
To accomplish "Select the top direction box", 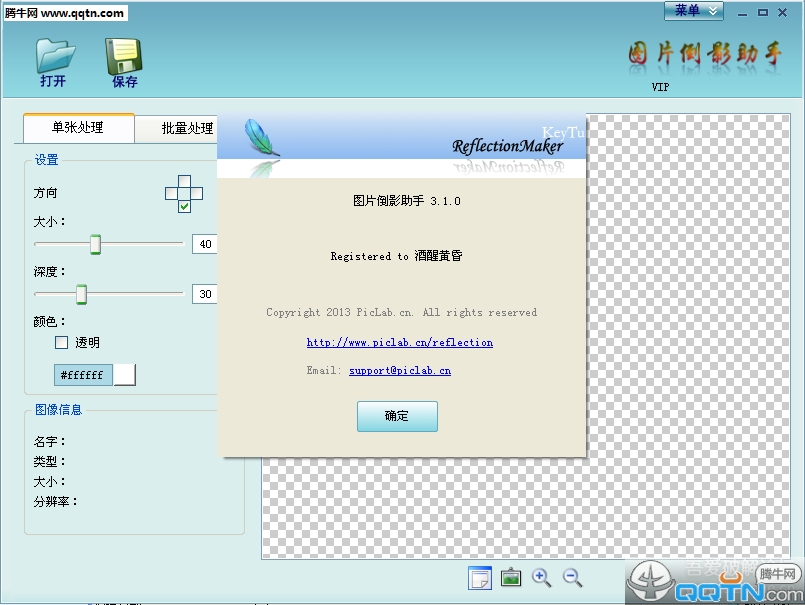I will [x=184, y=181].
